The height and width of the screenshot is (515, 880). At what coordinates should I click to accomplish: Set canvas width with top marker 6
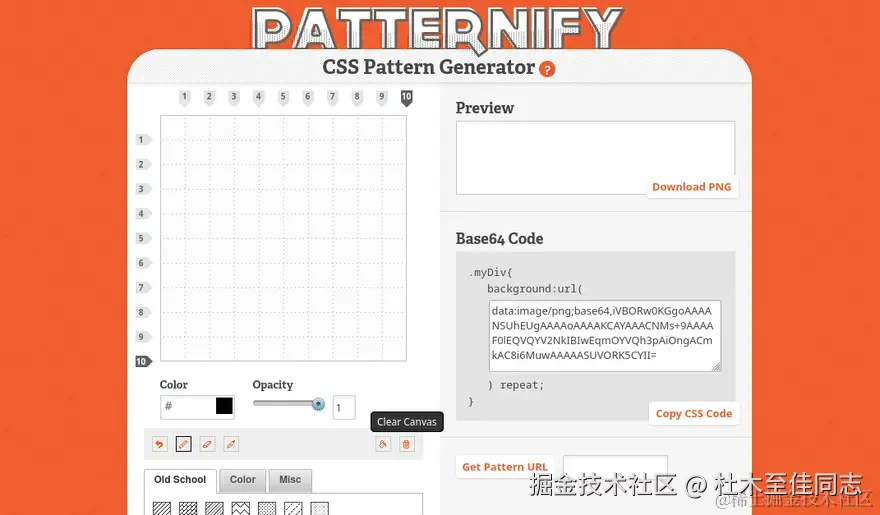[308, 98]
